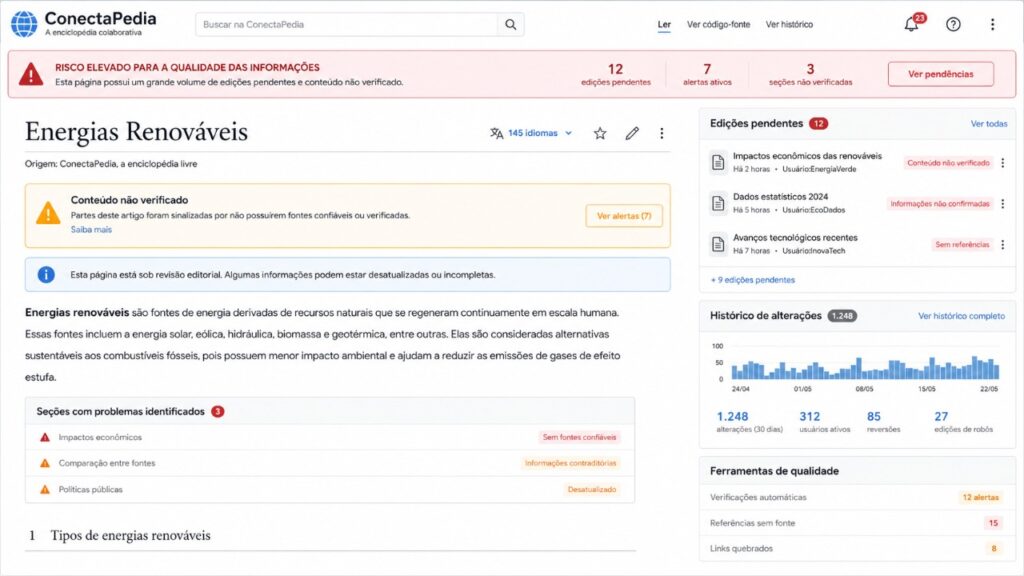
Task: Click the 1.248 alterações statistic
Action: coord(748,422)
